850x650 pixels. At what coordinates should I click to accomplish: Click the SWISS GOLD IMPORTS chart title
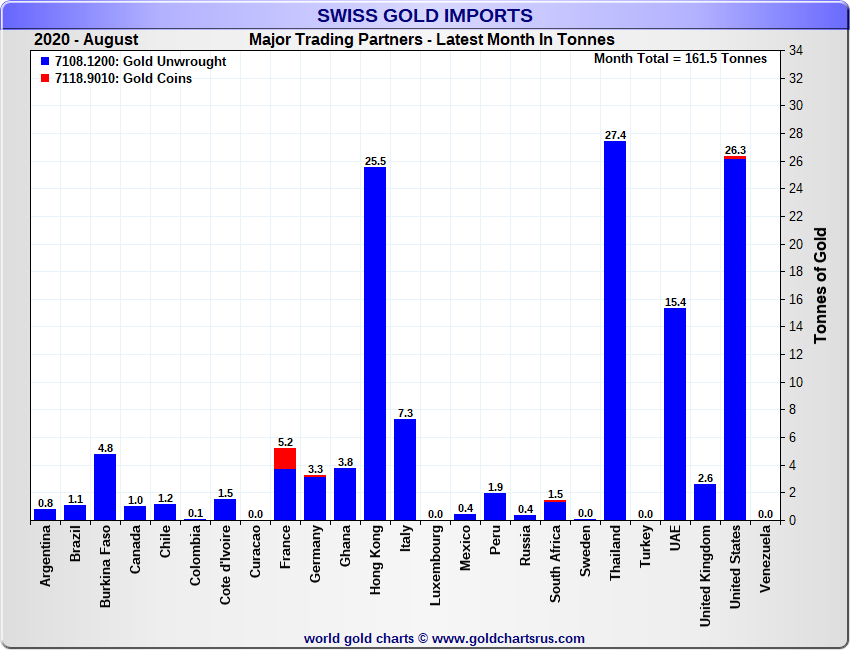tap(425, 16)
